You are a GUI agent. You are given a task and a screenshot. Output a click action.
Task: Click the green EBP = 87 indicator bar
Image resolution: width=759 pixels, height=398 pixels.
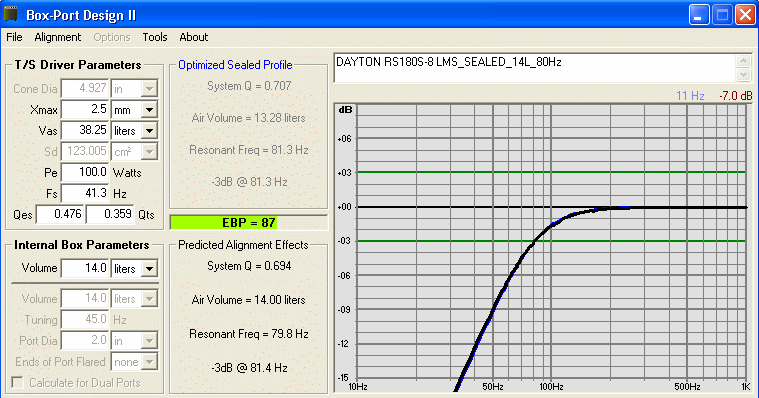click(248, 223)
